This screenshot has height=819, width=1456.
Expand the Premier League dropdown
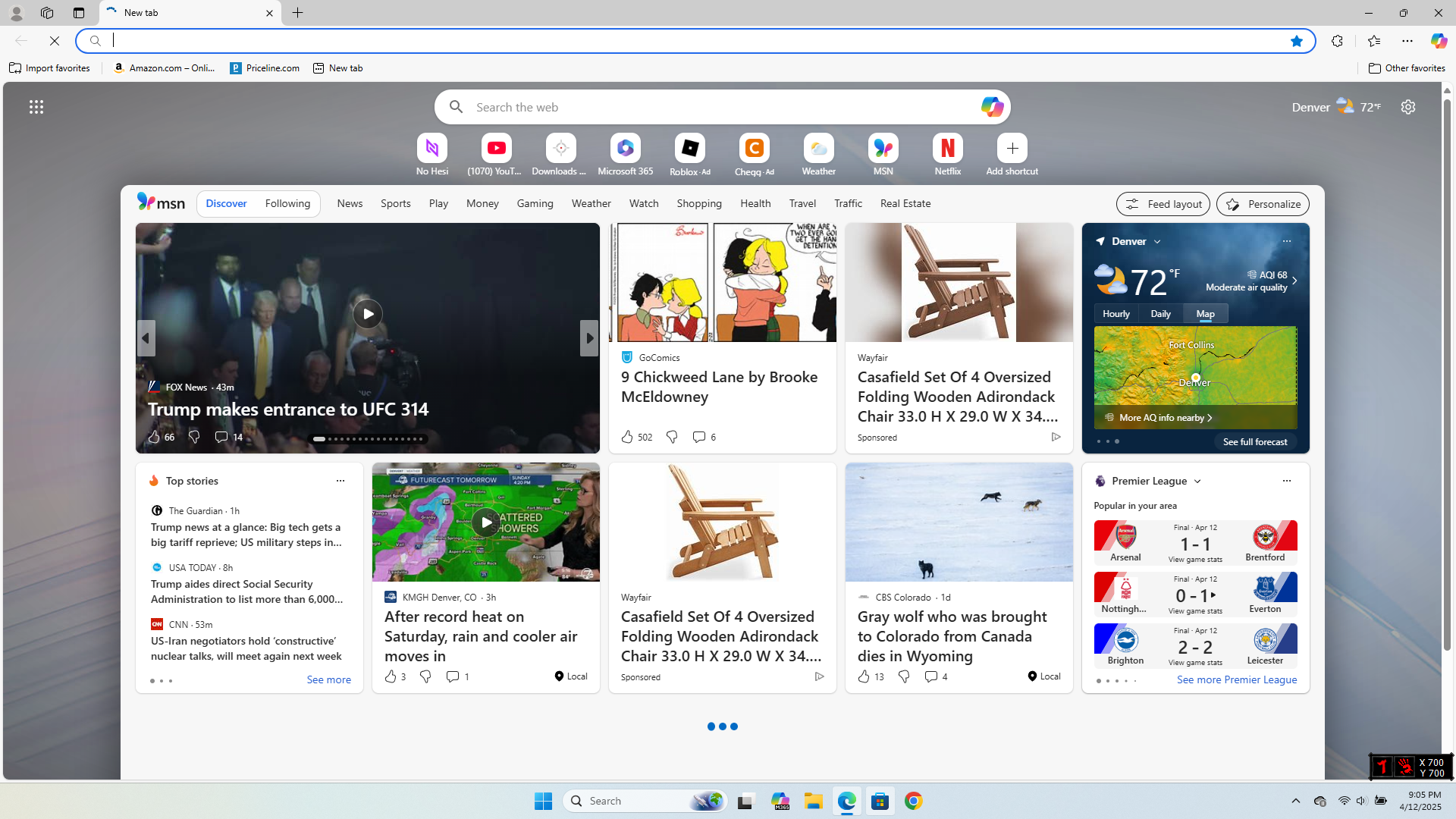[1197, 482]
